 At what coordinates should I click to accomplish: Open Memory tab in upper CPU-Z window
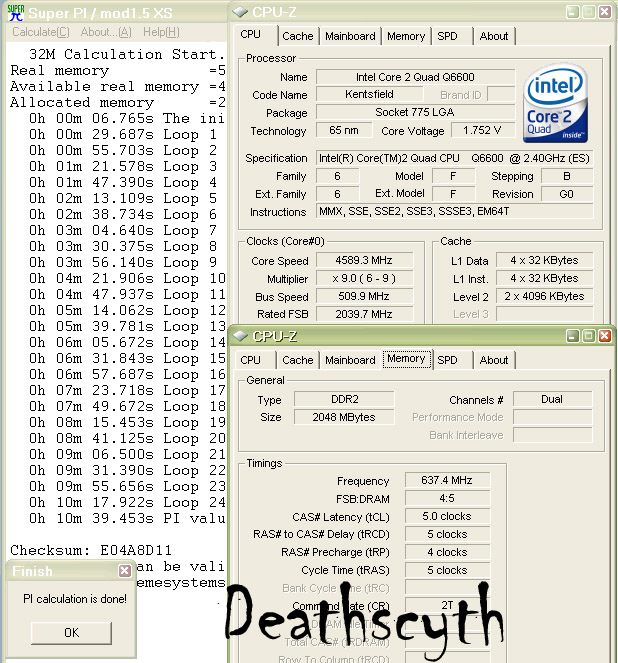tap(406, 36)
